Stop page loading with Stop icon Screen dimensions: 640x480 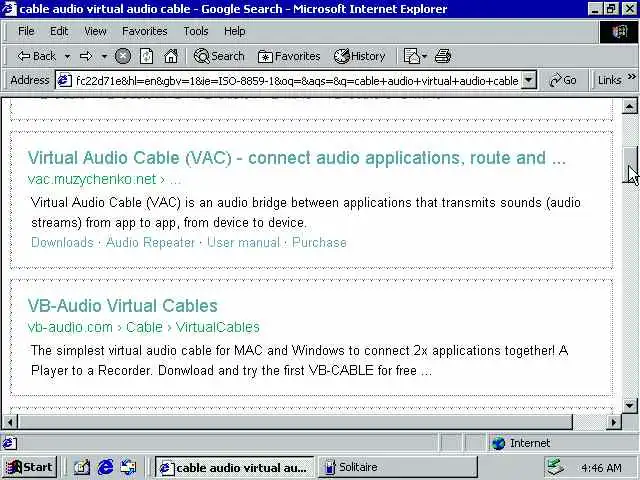tap(122, 56)
